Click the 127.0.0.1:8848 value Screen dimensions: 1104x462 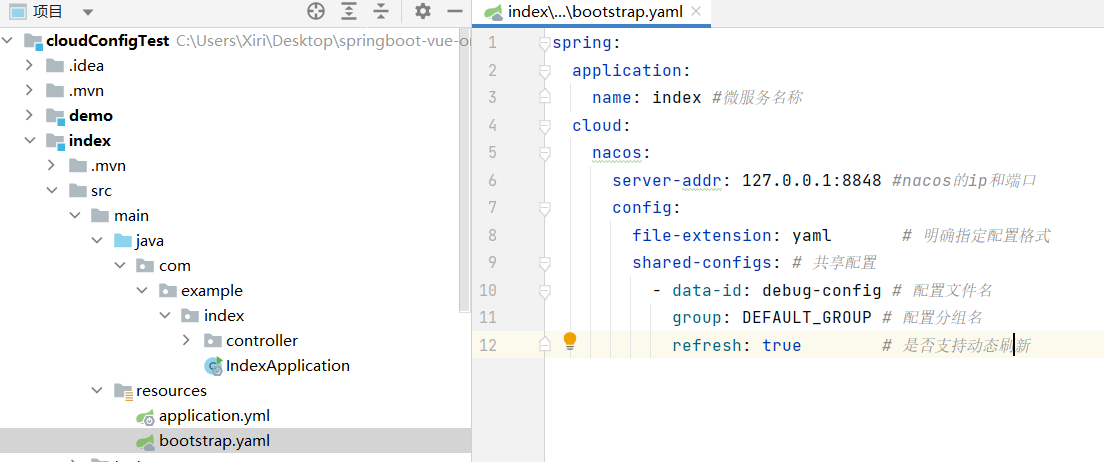(x=812, y=181)
